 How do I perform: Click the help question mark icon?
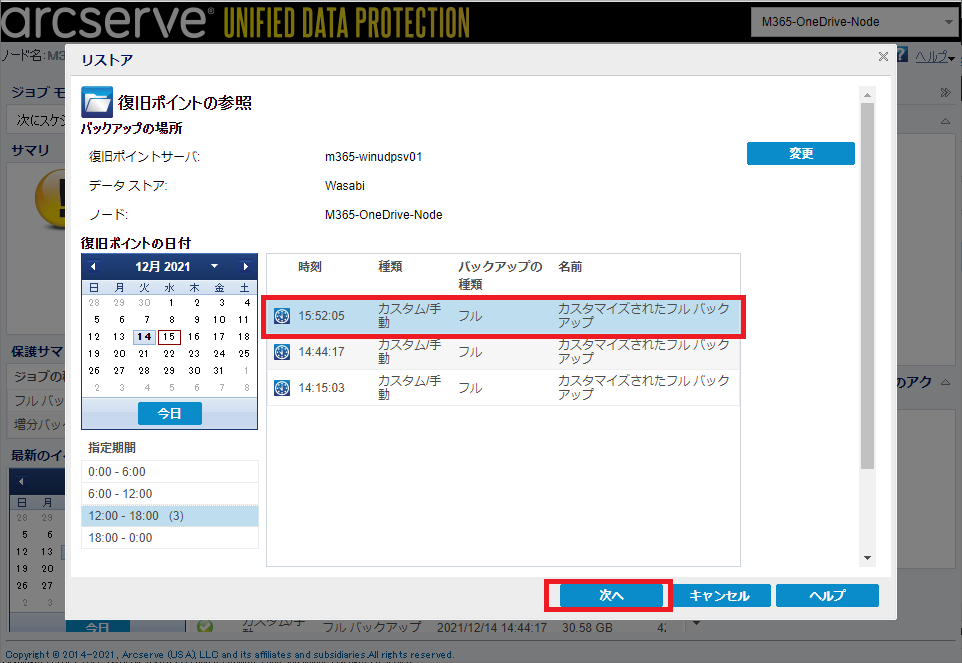pos(902,55)
